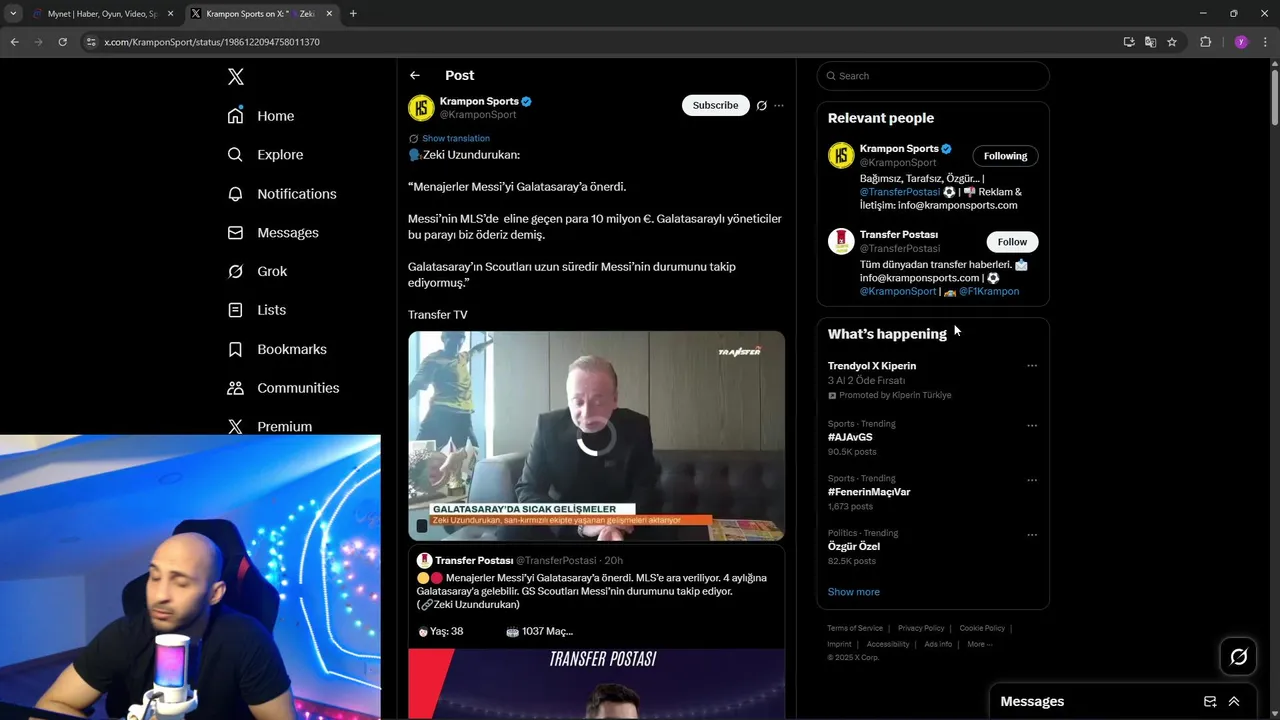Click the translate page icon in address bar
The width and height of the screenshot is (1280, 720).
(1150, 42)
